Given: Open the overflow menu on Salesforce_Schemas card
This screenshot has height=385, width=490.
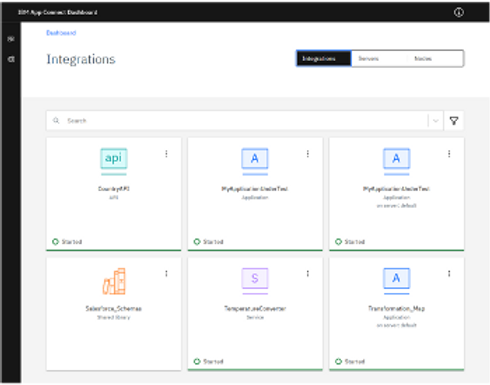Looking at the screenshot, I should pyautogui.click(x=166, y=273).
